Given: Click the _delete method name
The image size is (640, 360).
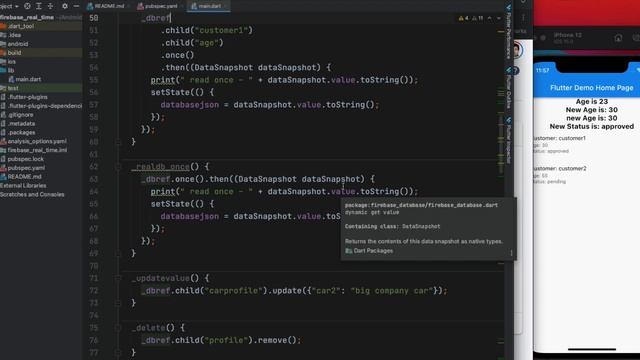Looking at the screenshot, I should tap(148, 328).
